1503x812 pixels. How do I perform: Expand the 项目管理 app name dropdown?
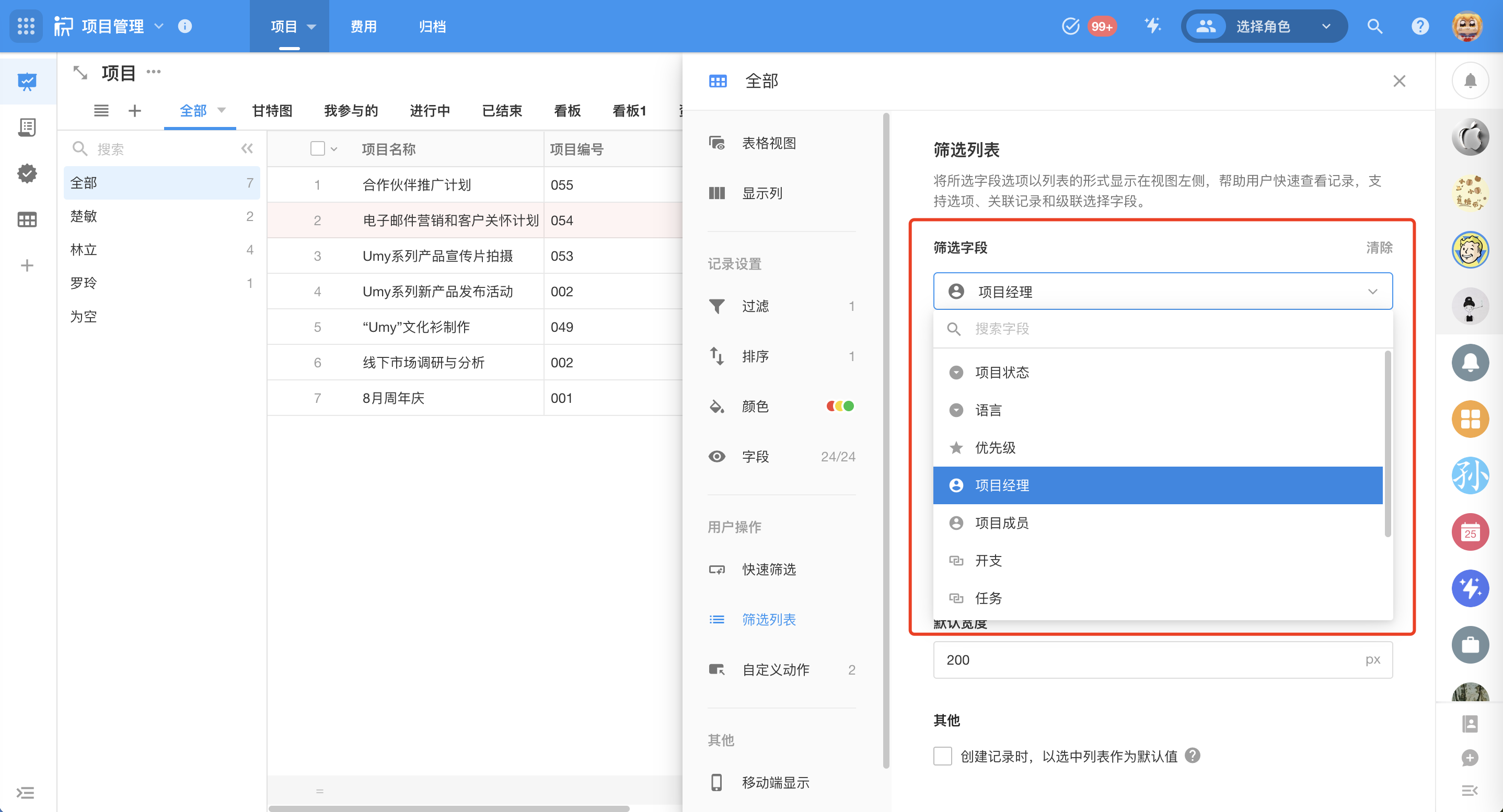coord(159,26)
